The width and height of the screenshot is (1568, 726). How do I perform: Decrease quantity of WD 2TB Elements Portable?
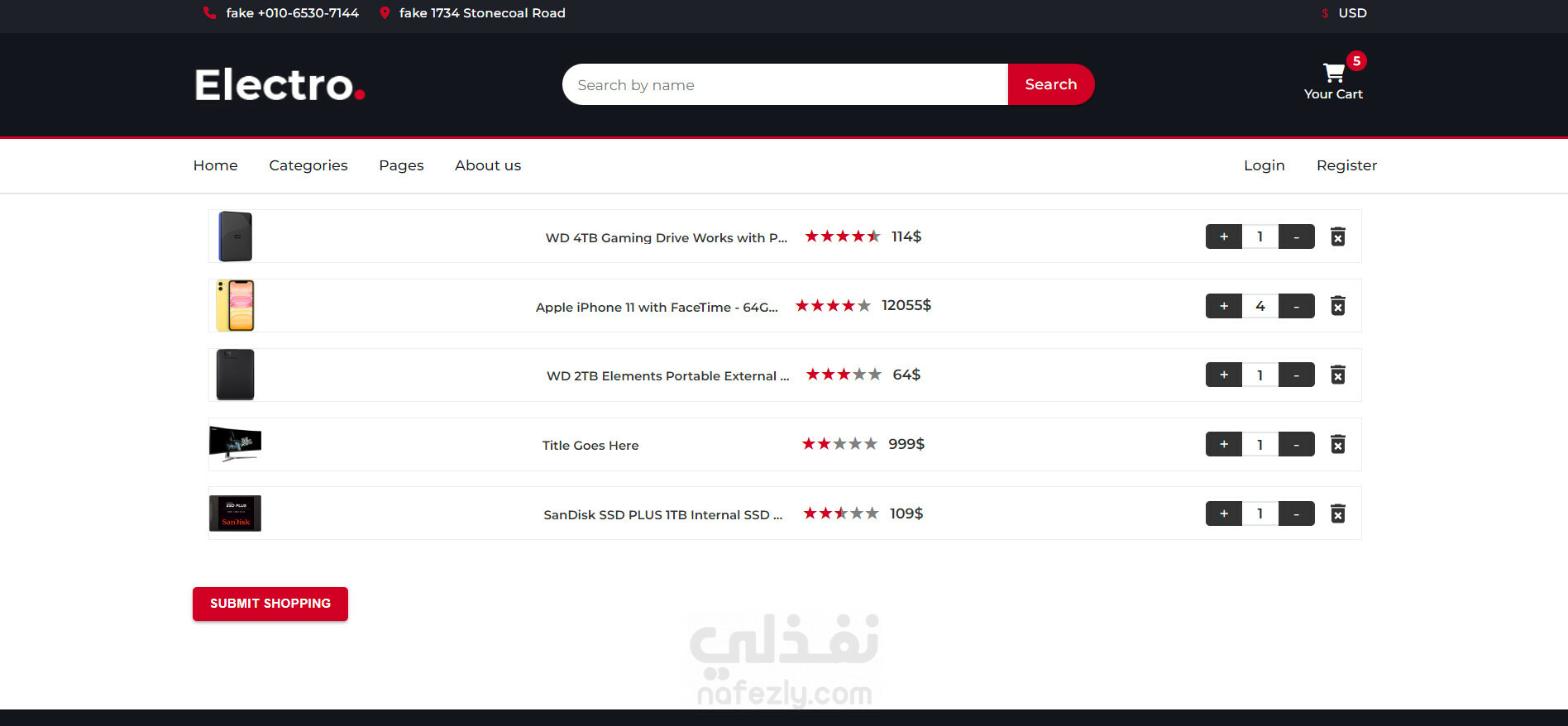pos(1297,375)
